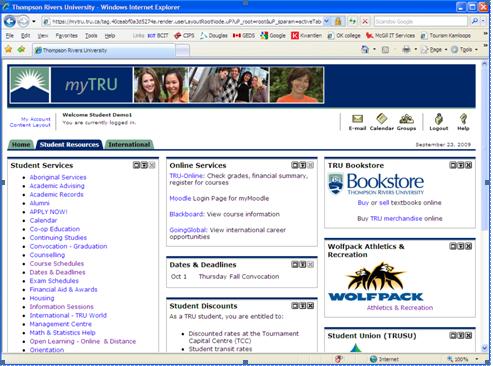493x366 pixels.
Task: Click the security lock icon in address bar
Action: (338, 22)
